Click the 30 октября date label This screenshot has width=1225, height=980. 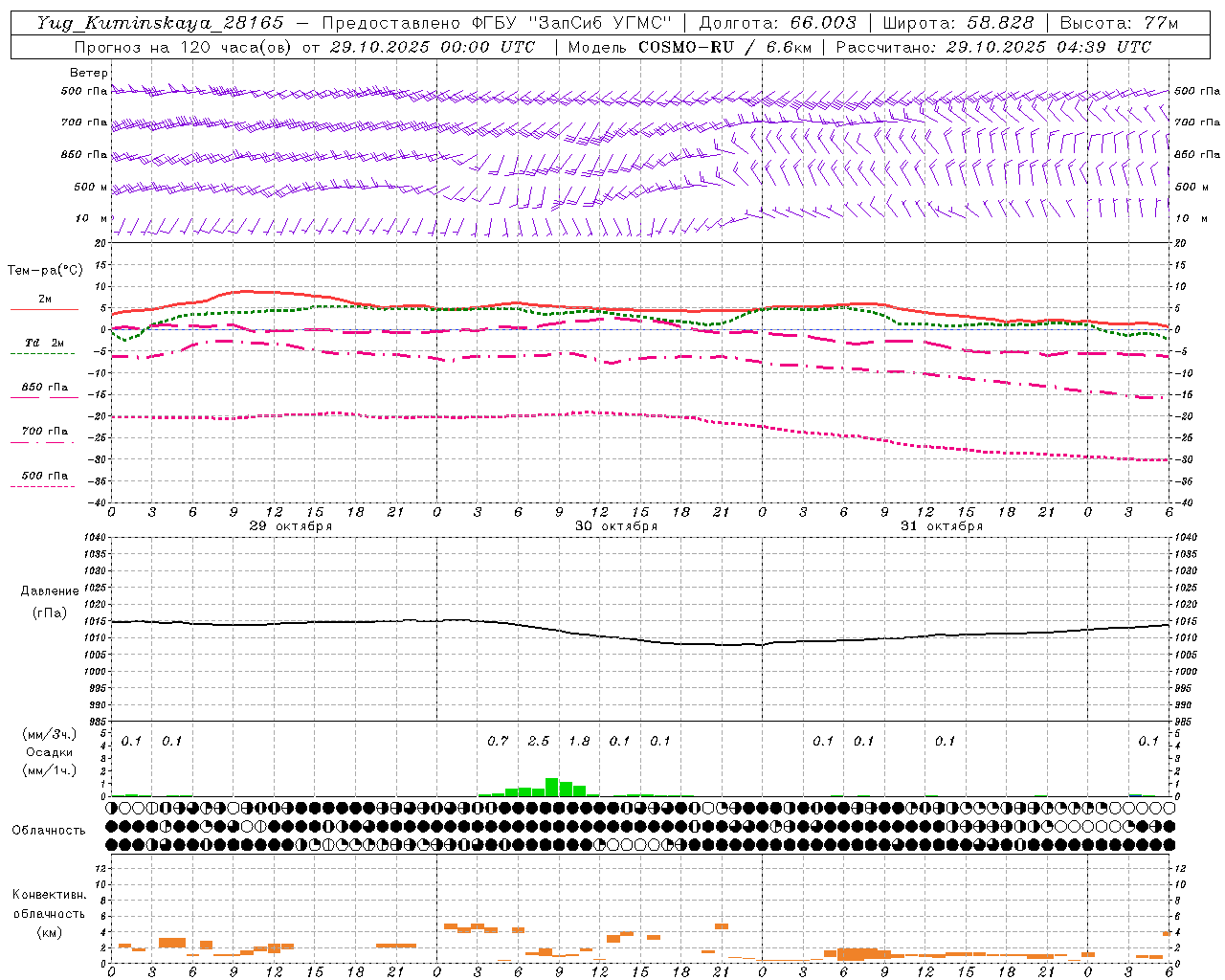pos(616,525)
